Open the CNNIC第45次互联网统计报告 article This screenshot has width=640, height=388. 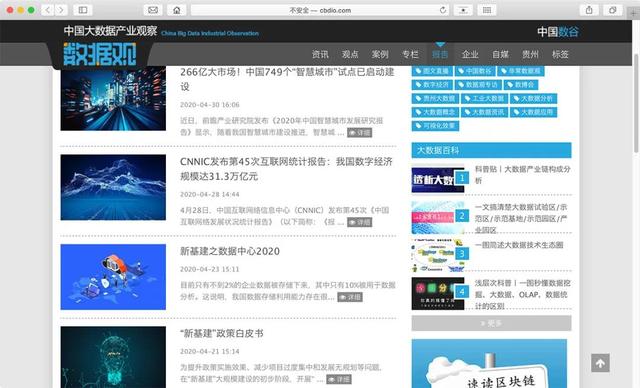(x=286, y=169)
